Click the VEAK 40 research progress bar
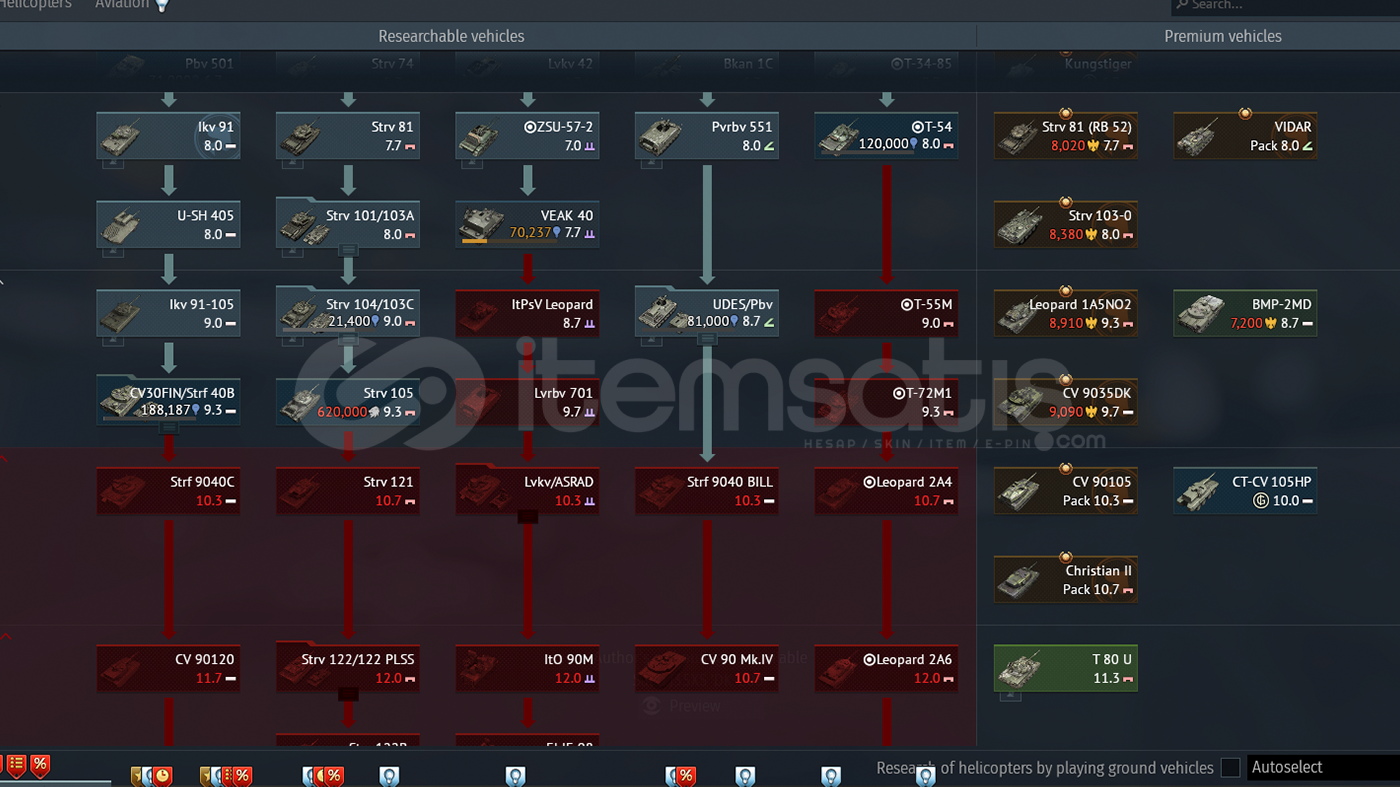The image size is (1400, 787). [474, 241]
